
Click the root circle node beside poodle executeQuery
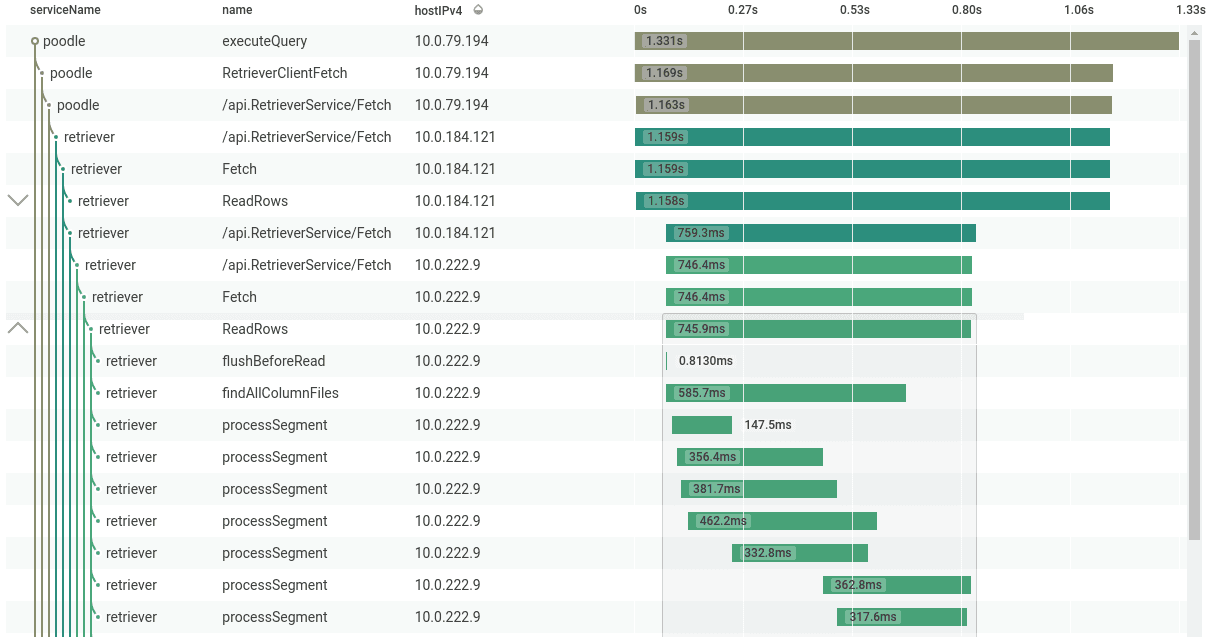coord(35,41)
